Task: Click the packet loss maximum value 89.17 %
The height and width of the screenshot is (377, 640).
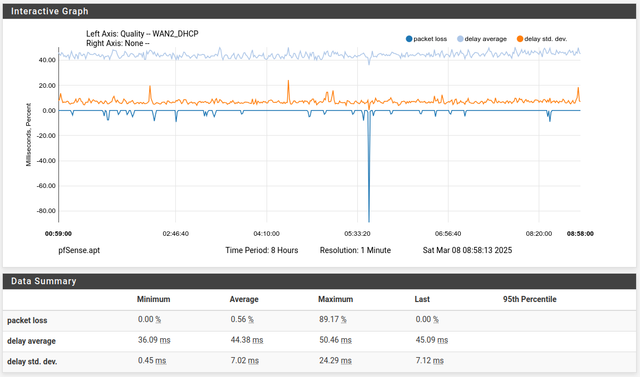Action: [333, 319]
